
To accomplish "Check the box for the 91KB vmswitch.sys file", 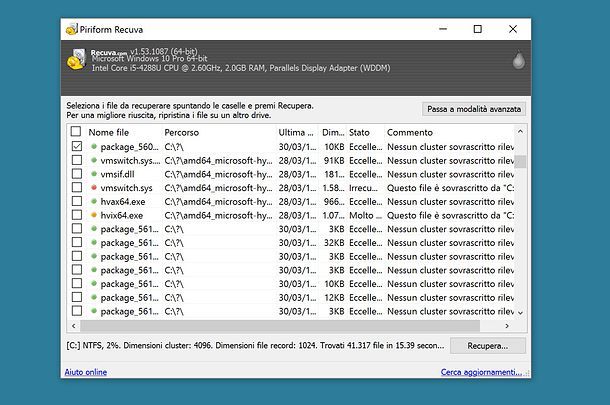I will (x=77, y=160).
